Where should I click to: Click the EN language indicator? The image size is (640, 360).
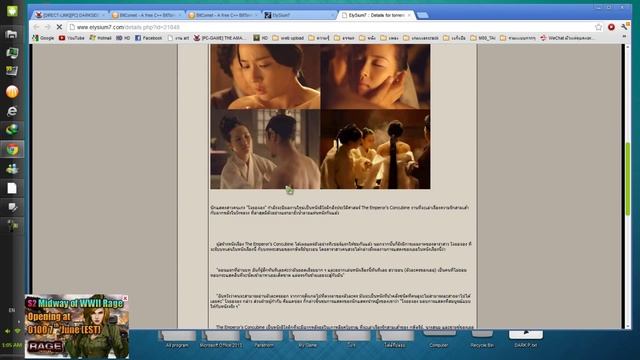tap(12, 310)
